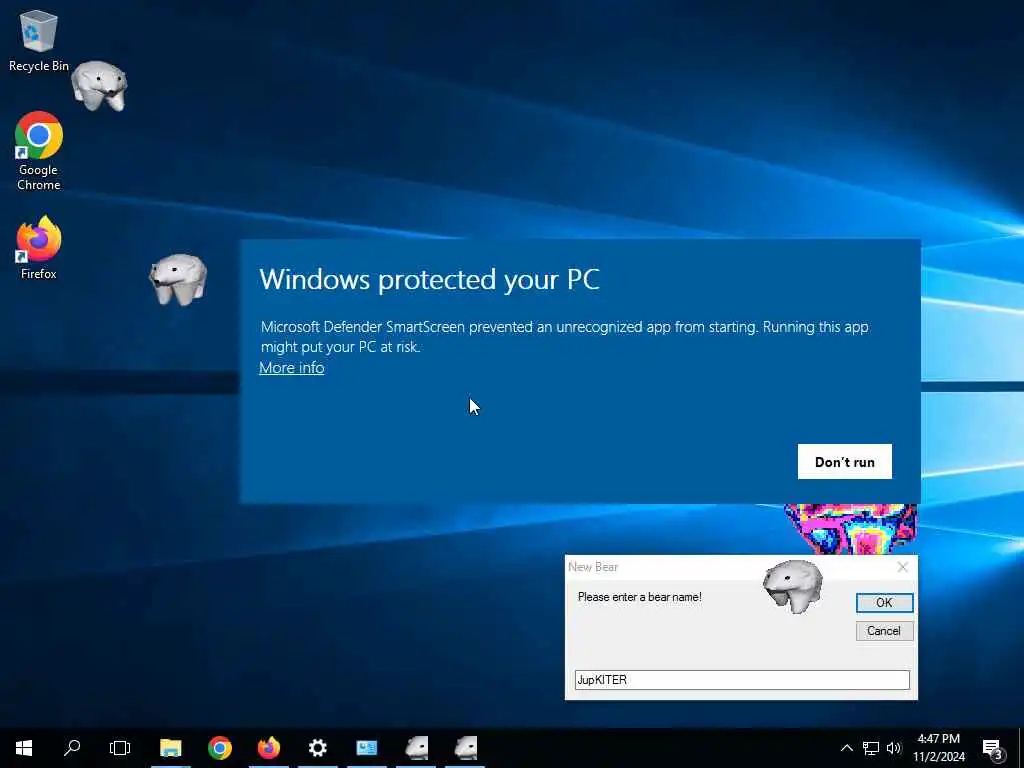This screenshot has height=768, width=1024.
Task: Open volume control tray icon
Action: click(x=894, y=748)
